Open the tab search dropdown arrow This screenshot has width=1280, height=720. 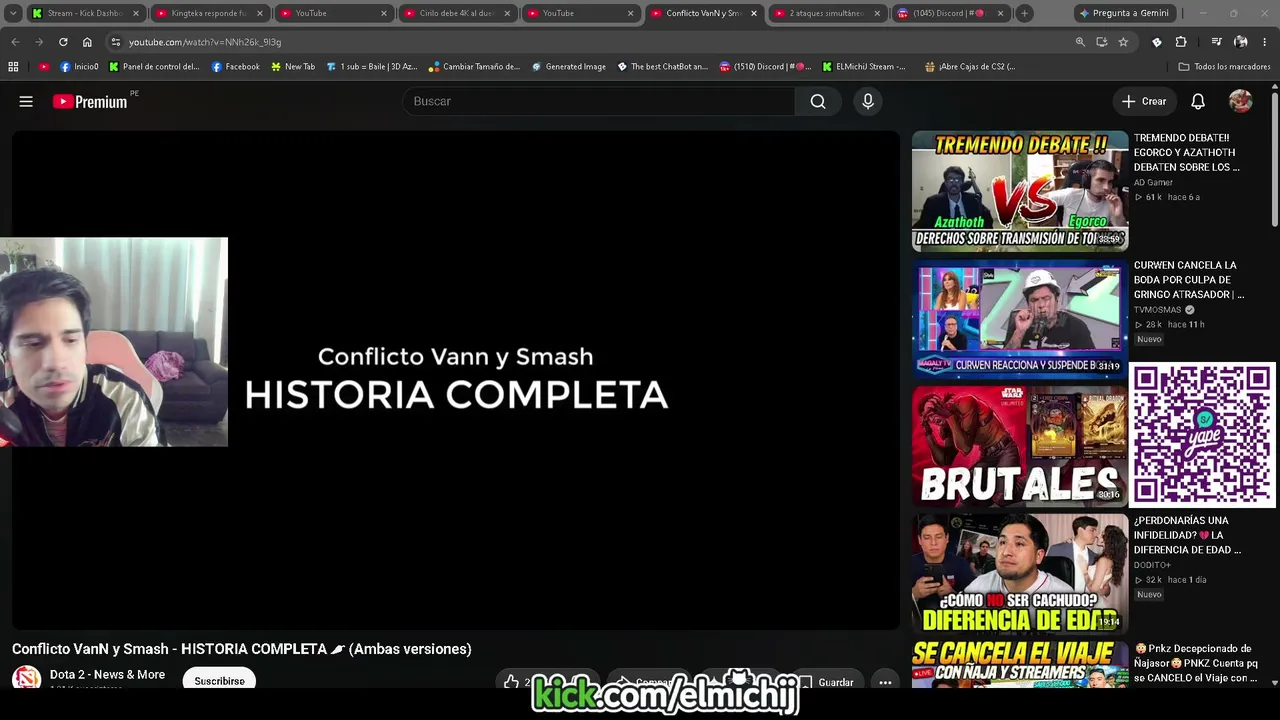[x=13, y=13]
